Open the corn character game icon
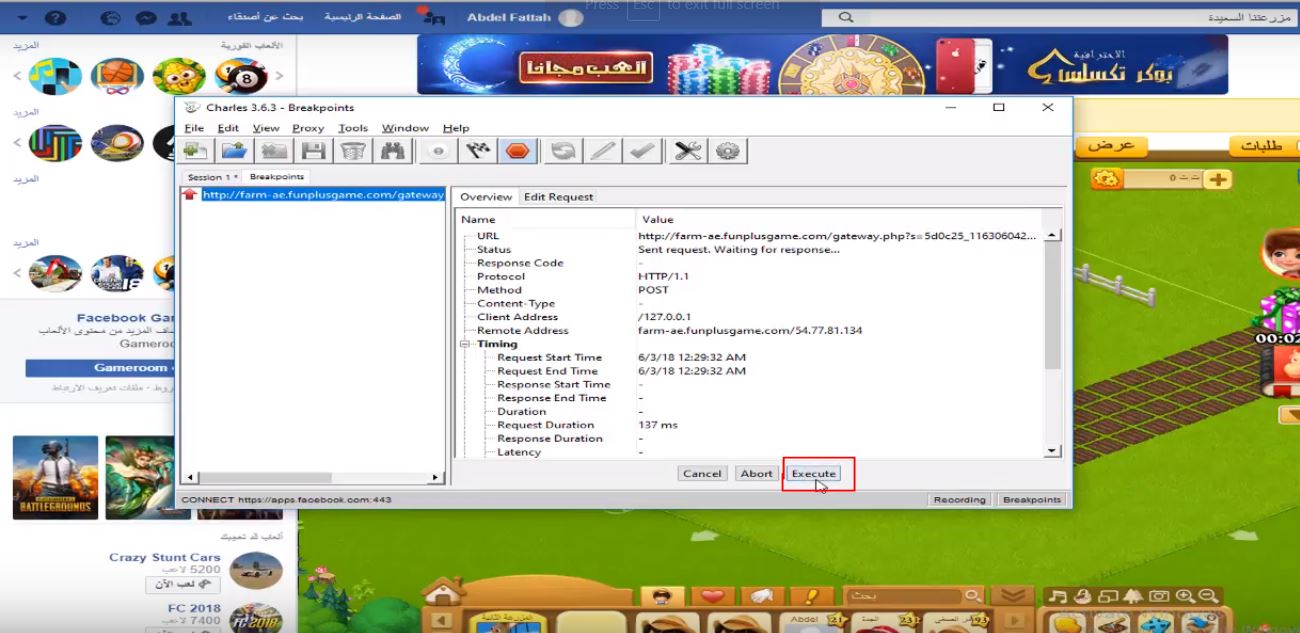 click(x=179, y=76)
